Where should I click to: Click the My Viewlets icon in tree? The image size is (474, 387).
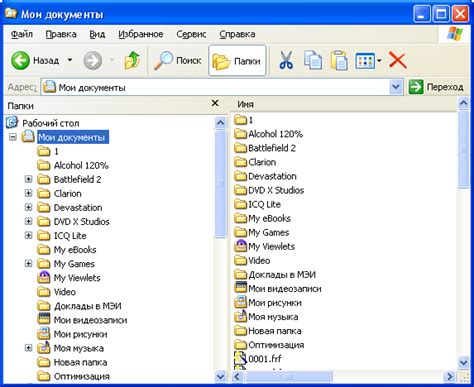pos(44,278)
